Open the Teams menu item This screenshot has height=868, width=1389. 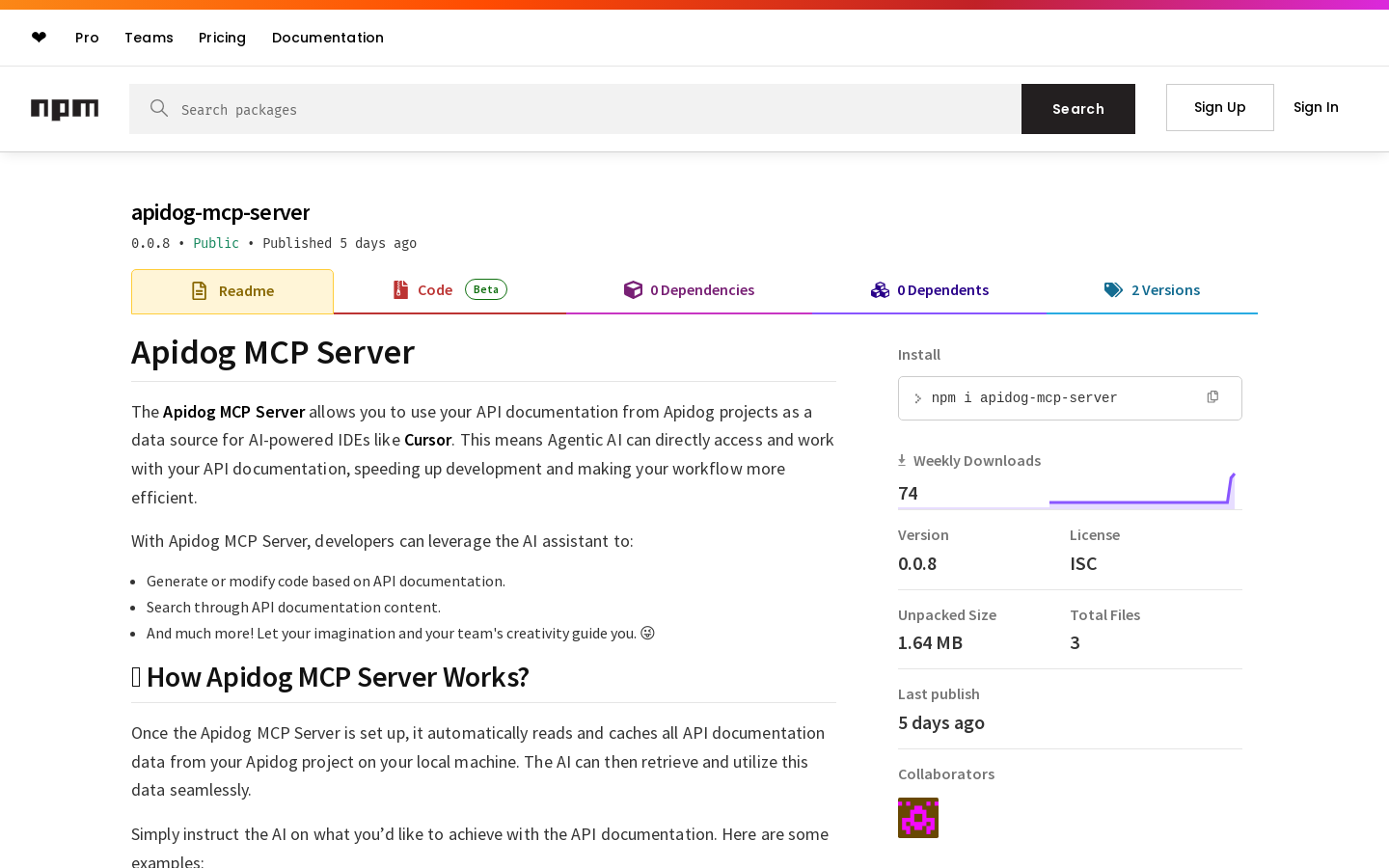point(149,38)
